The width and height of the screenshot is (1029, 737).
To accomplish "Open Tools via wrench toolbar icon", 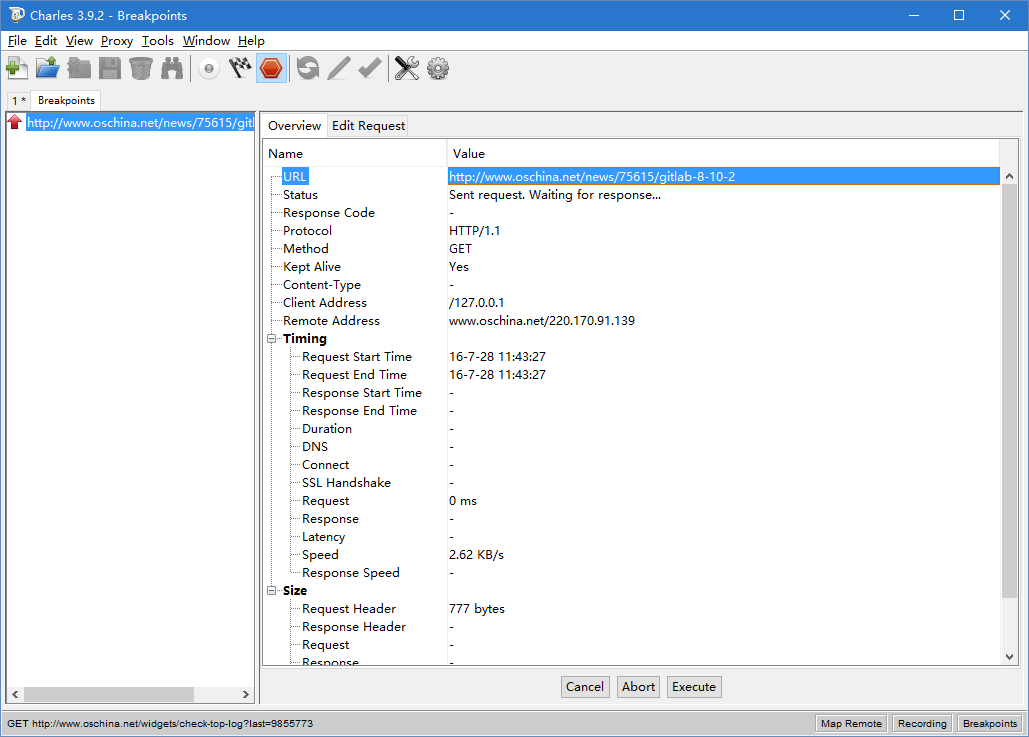I will pyautogui.click(x=407, y=68).
